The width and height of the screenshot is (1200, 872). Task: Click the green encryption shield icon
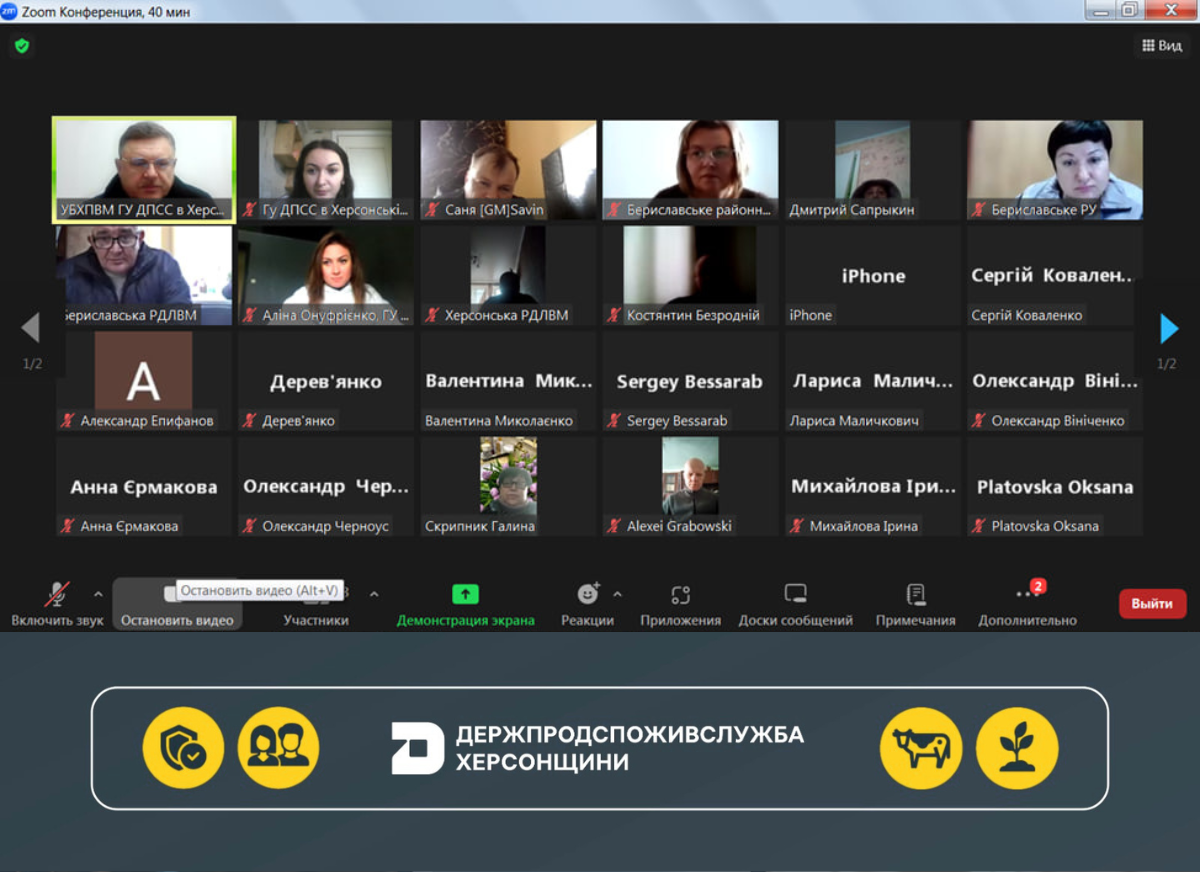pyautogui.click(x=22, y=46)
